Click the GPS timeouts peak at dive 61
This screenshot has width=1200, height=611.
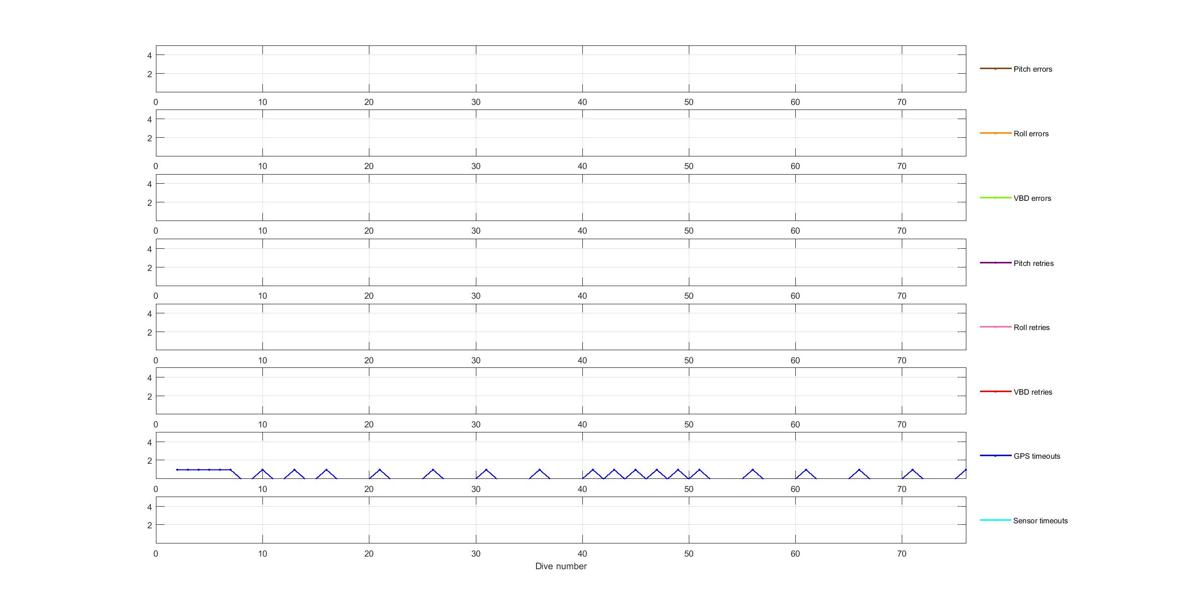click(806, 469)
